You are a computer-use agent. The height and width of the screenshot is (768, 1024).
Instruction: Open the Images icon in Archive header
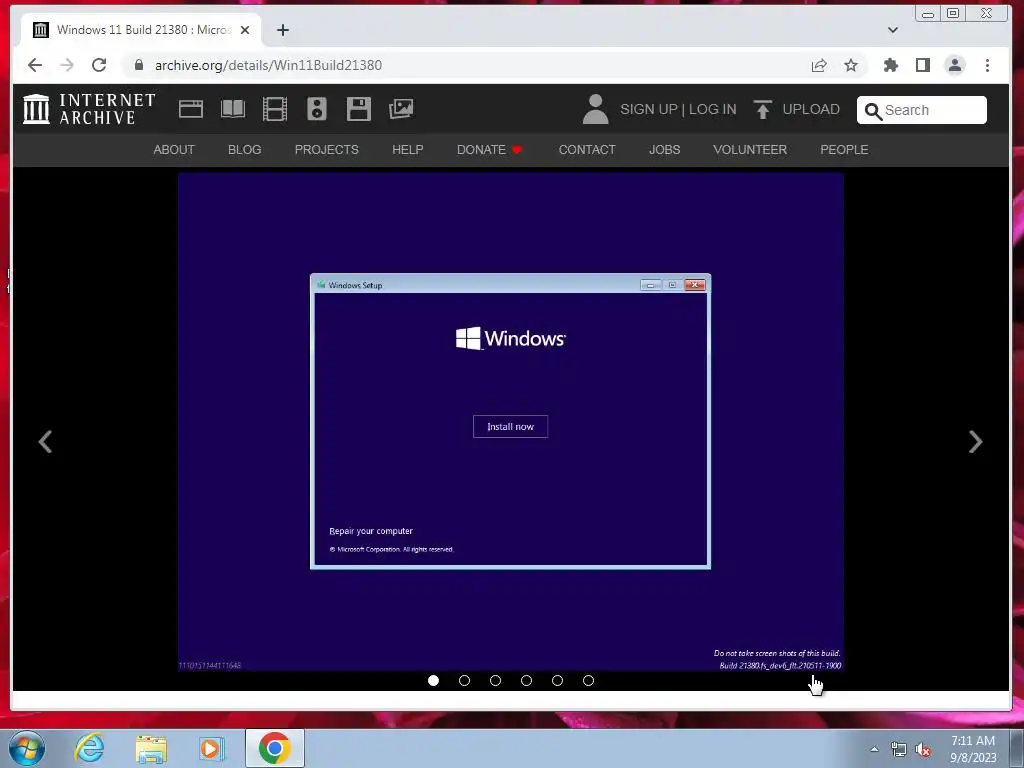tap(401, 109)
